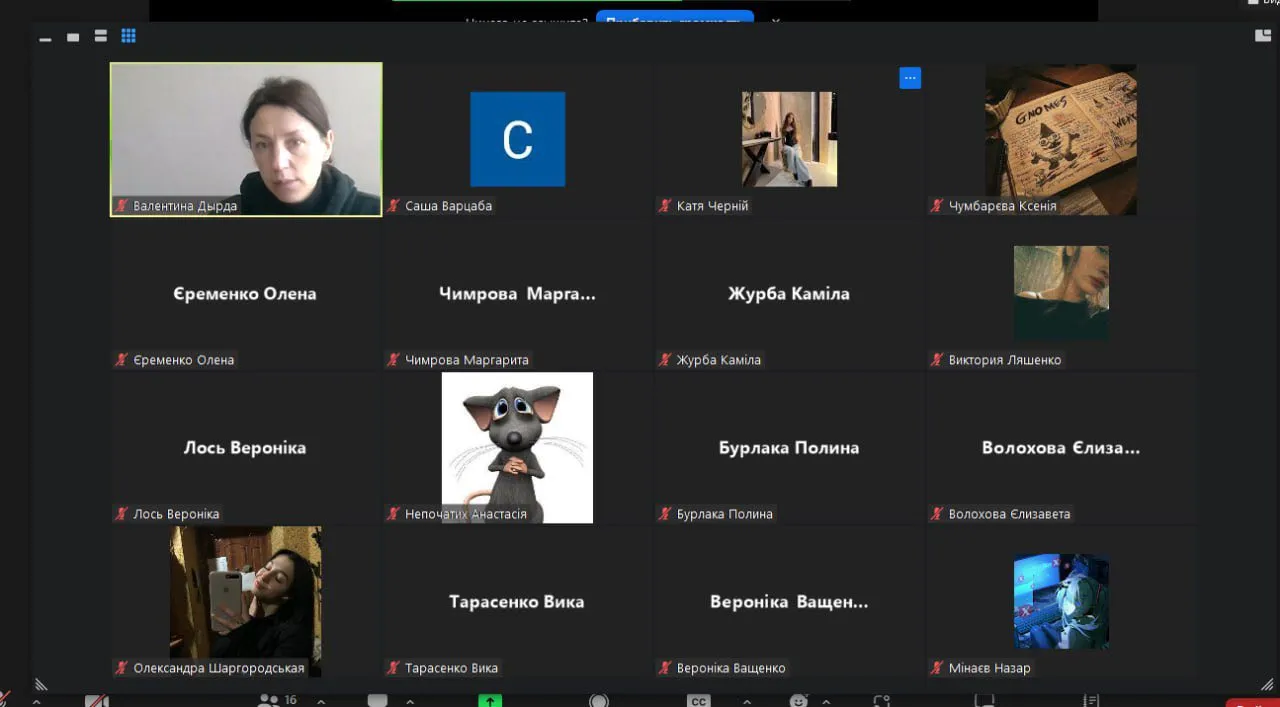
Task: Click the blue button in the top notification bar
Action: coord(674,17)
